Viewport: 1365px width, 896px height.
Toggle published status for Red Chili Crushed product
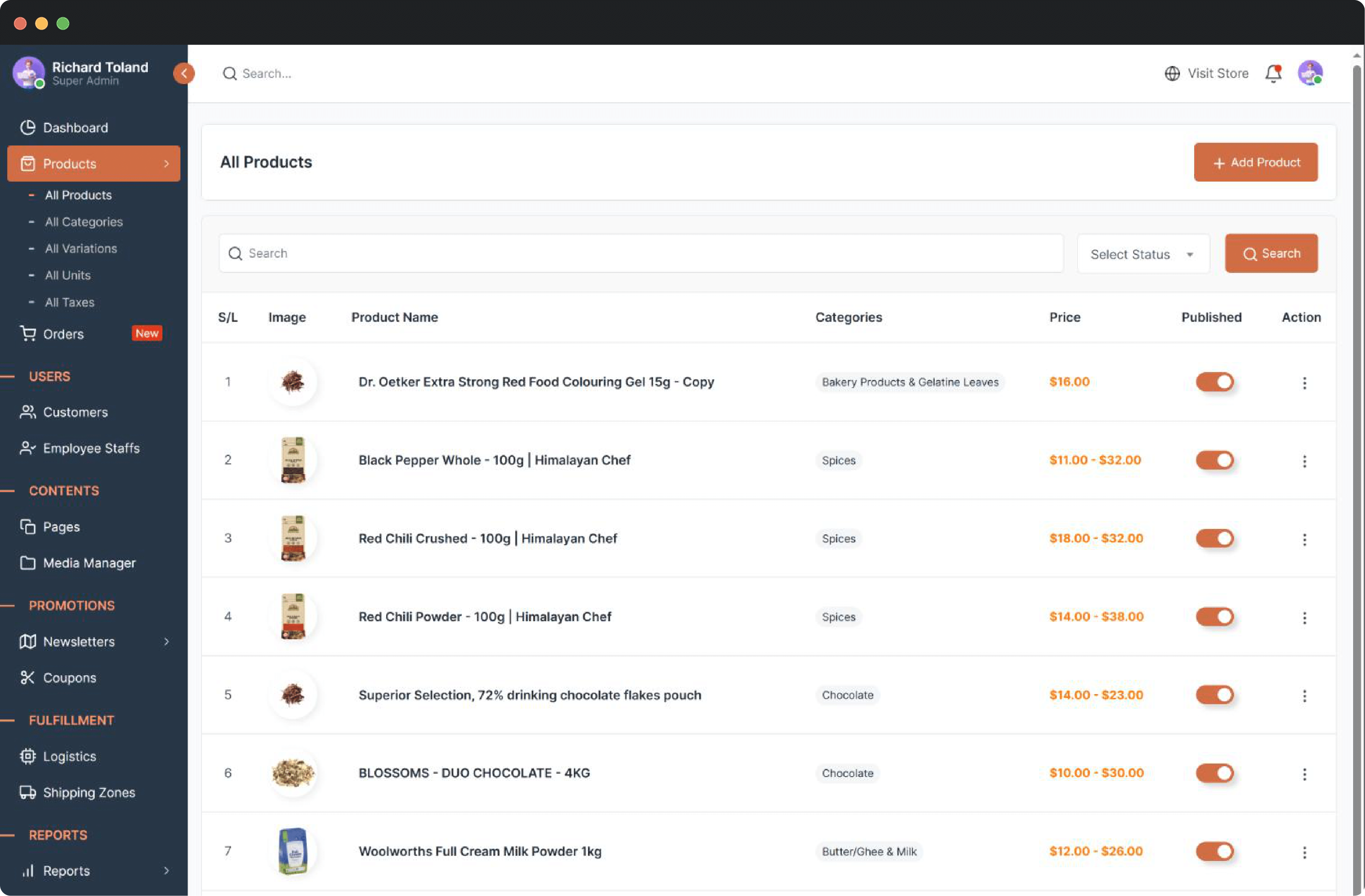tap(1214, 538)
